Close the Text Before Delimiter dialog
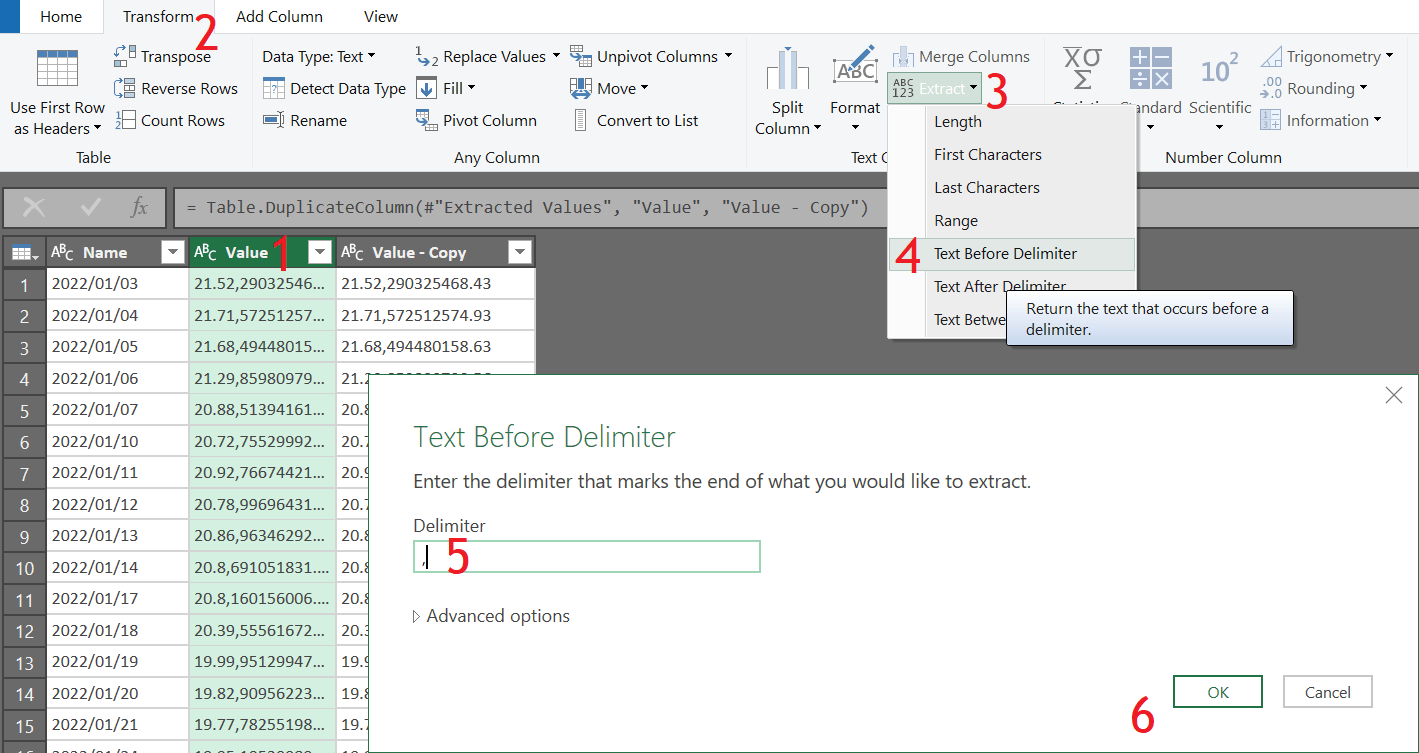 [x=1394, y=396]
